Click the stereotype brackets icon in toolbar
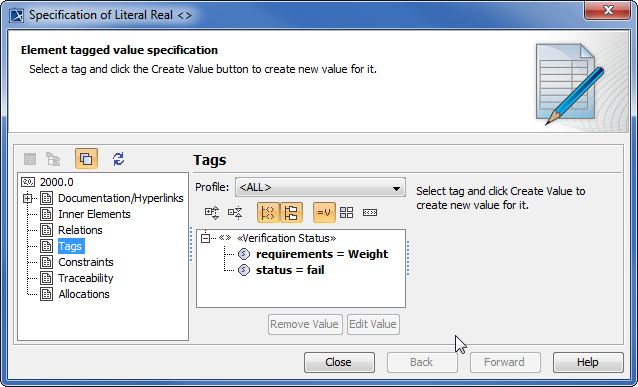This screenshot has width=638, height=387. point(370,212)
